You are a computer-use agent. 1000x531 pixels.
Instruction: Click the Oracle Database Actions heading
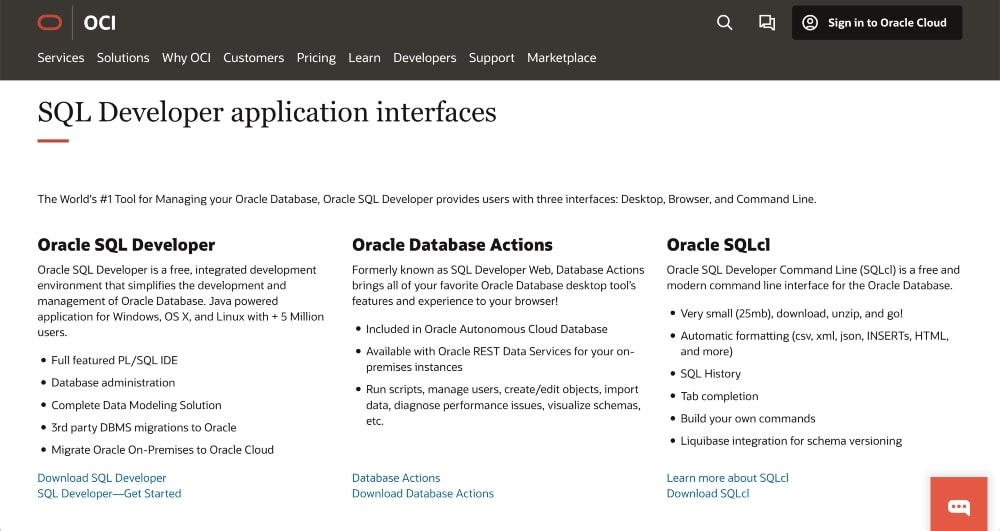tap(452, 245)
